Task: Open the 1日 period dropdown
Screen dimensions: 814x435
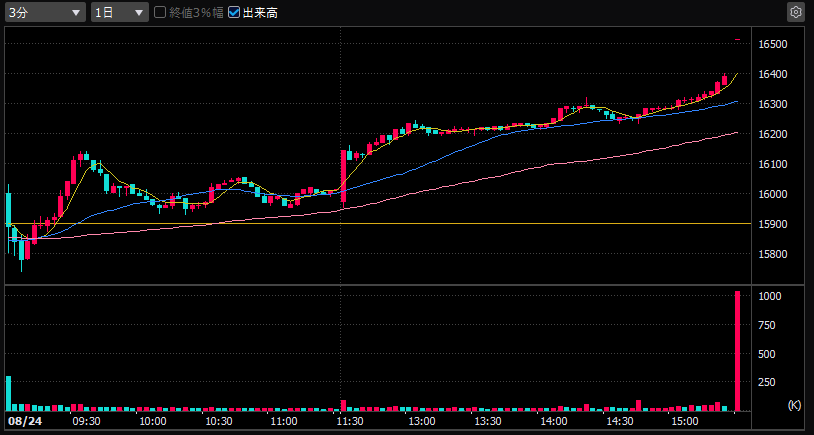Action: tap(120, 12)
